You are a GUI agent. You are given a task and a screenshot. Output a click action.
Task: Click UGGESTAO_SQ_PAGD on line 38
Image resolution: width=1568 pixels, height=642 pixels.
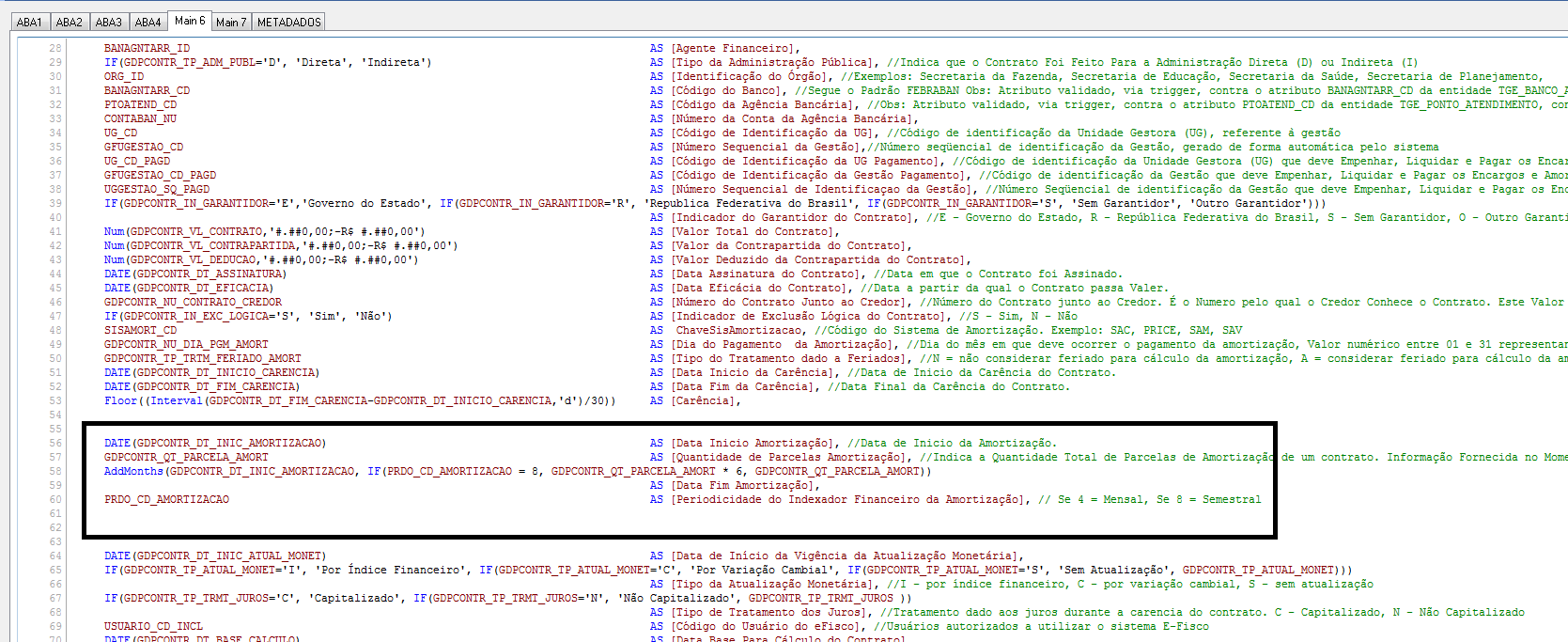pos(157,189)
